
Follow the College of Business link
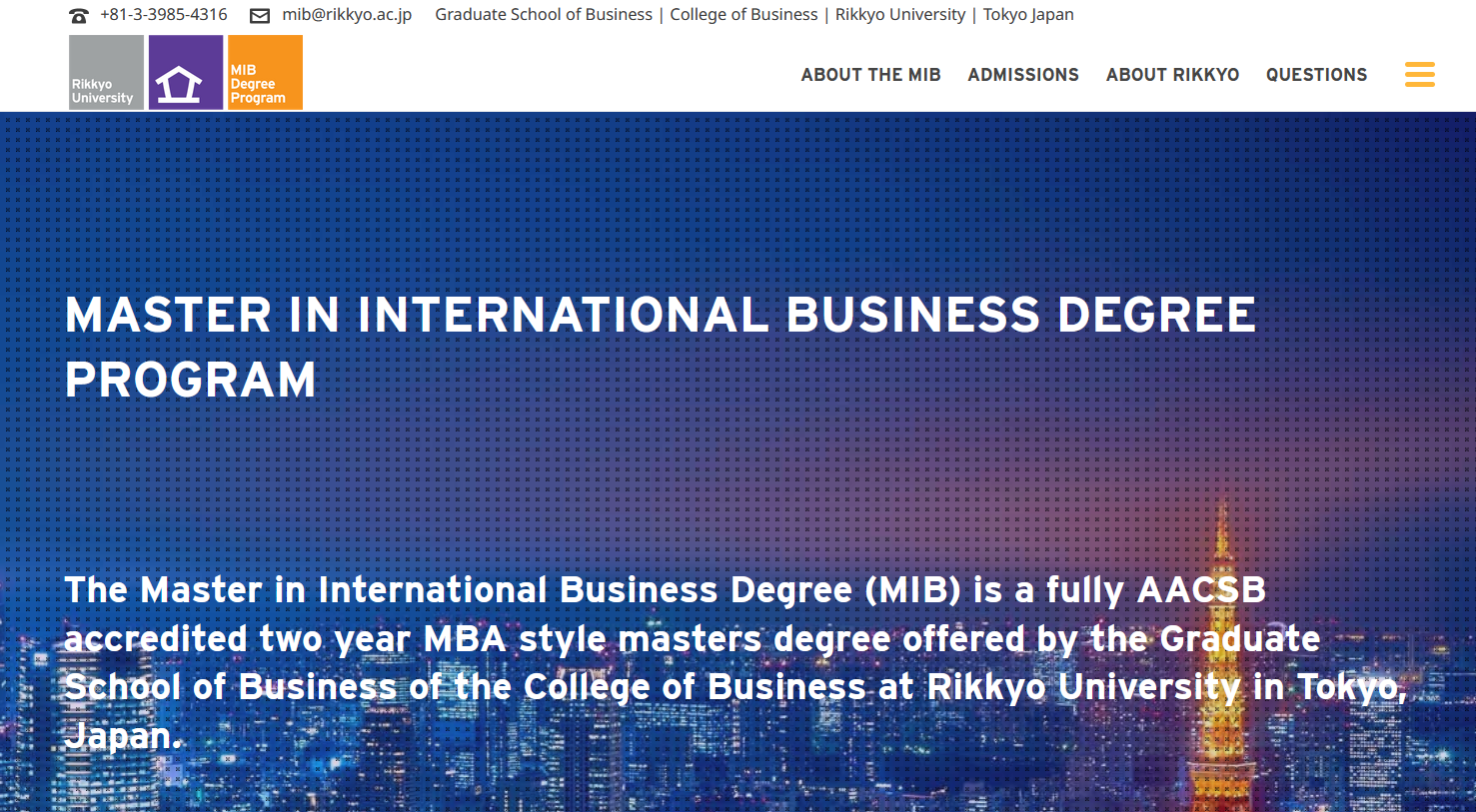(743, 15)
